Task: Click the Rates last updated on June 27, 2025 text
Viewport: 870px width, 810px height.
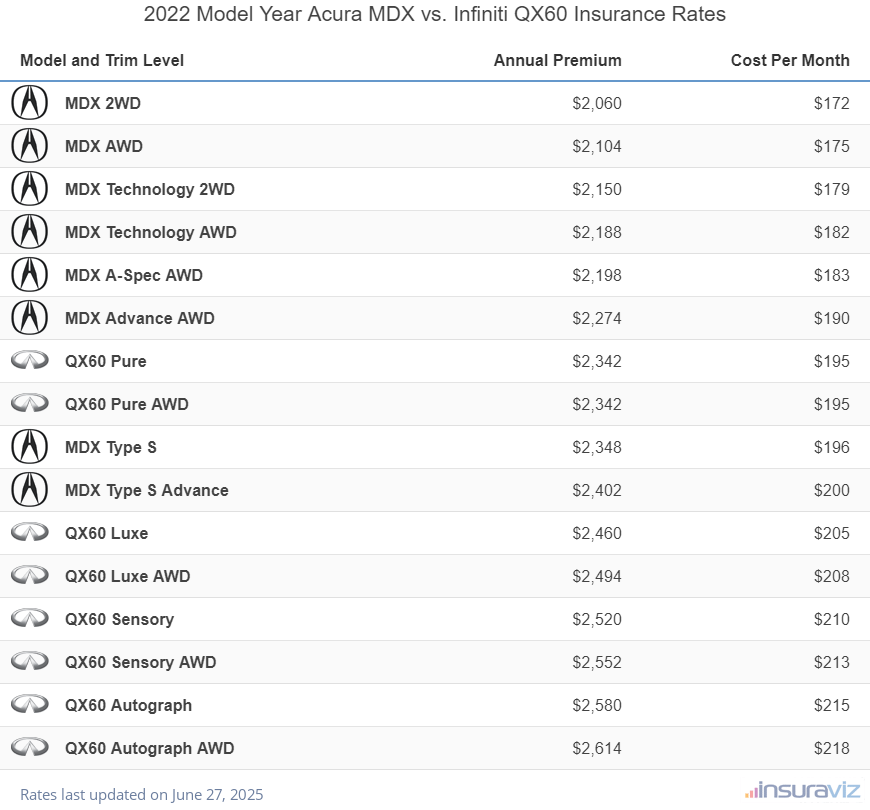Action: (x=141, y=794)
